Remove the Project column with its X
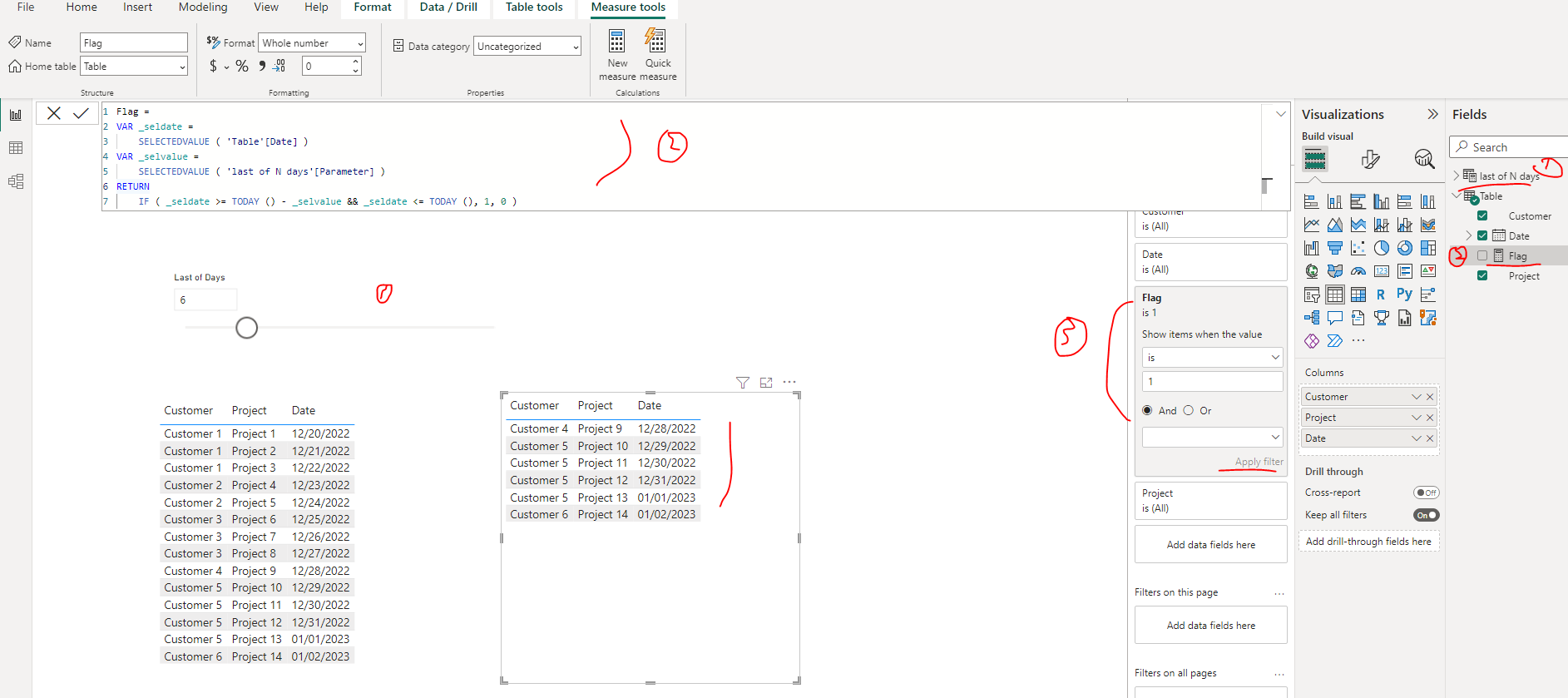Image resolution: width=1568 pixels, height=698 pixels. pyautogui.click(x=1430, y=418)
